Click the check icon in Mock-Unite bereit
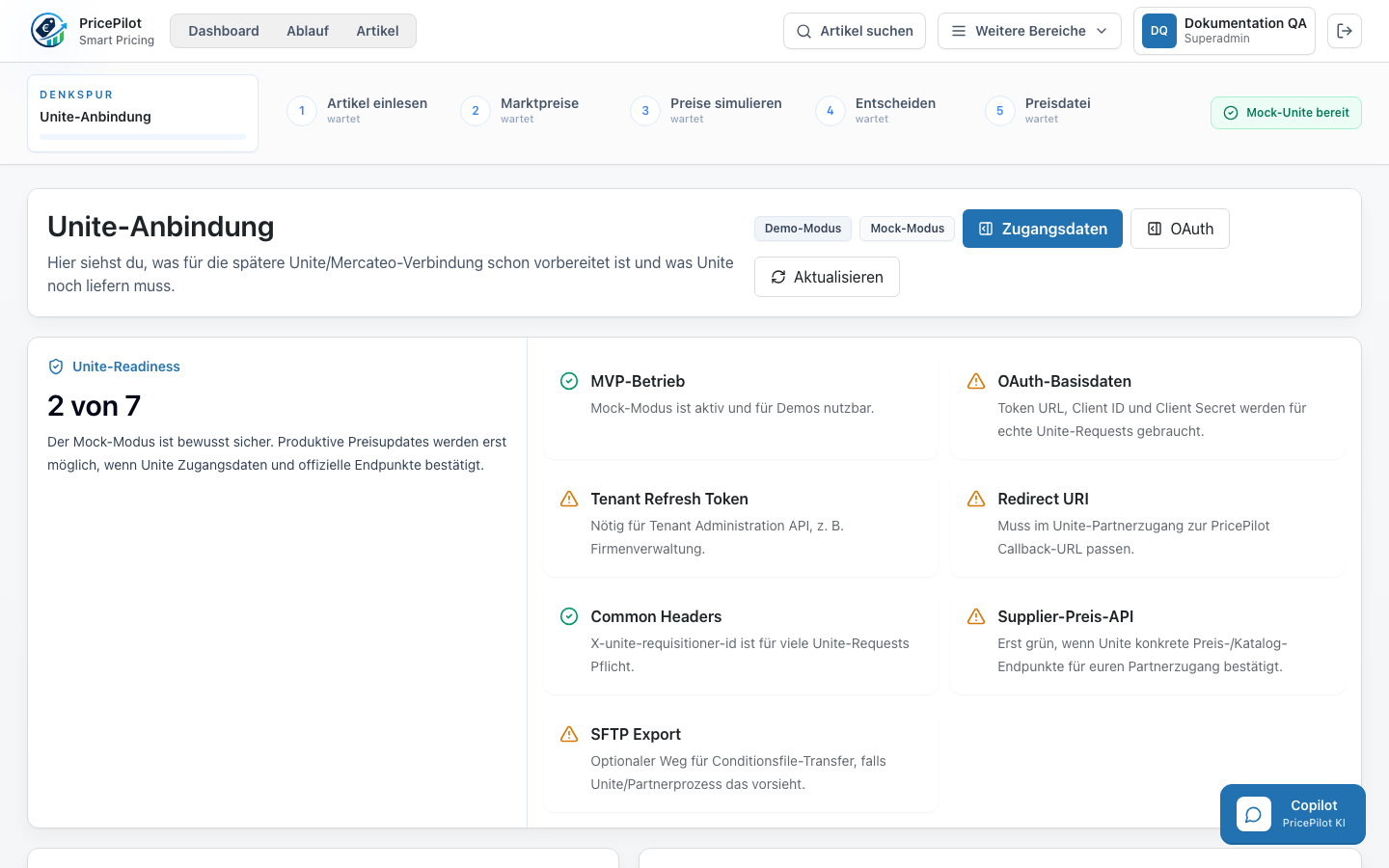This screenshot has height=868, width=1389. click(x=1231, y=113)
